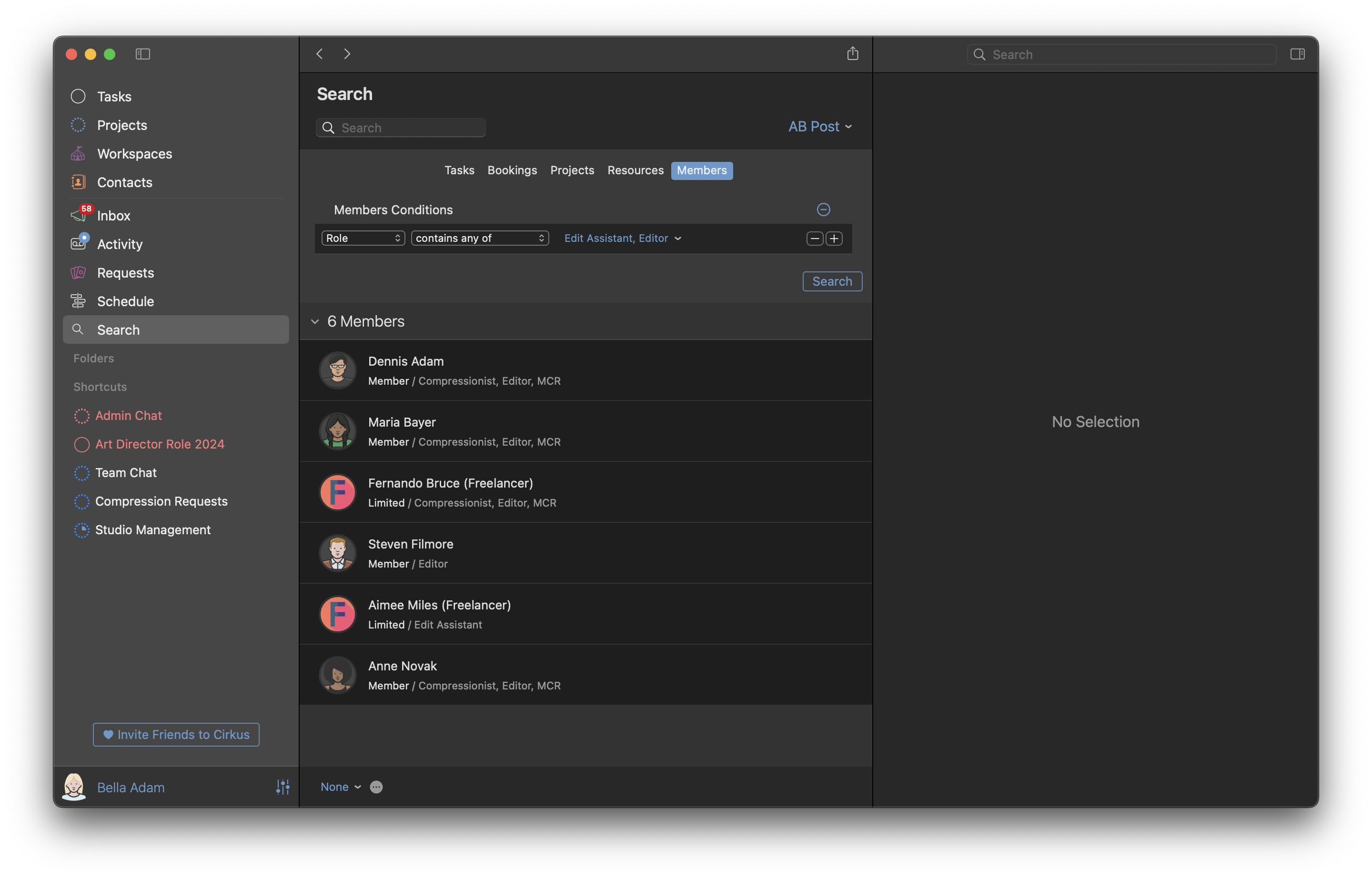The image size is (1372, 878).
Task: Open the AB Post workspace dropdown
Action: click(819, 127)
